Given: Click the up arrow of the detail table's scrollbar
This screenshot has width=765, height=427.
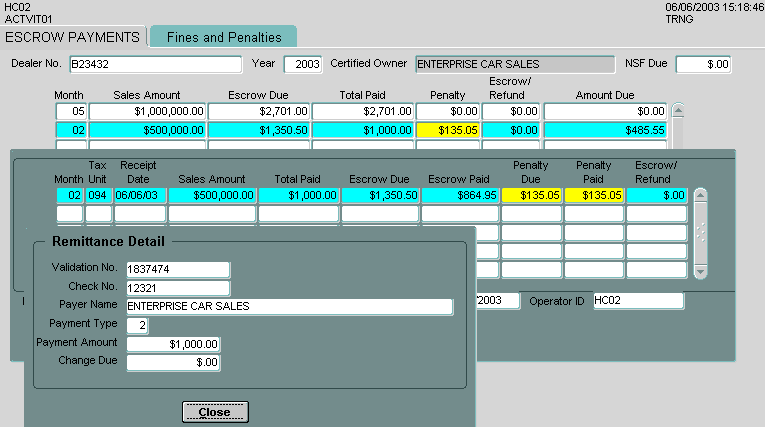Looking at the screenshot, I should [x=700, y=195].
